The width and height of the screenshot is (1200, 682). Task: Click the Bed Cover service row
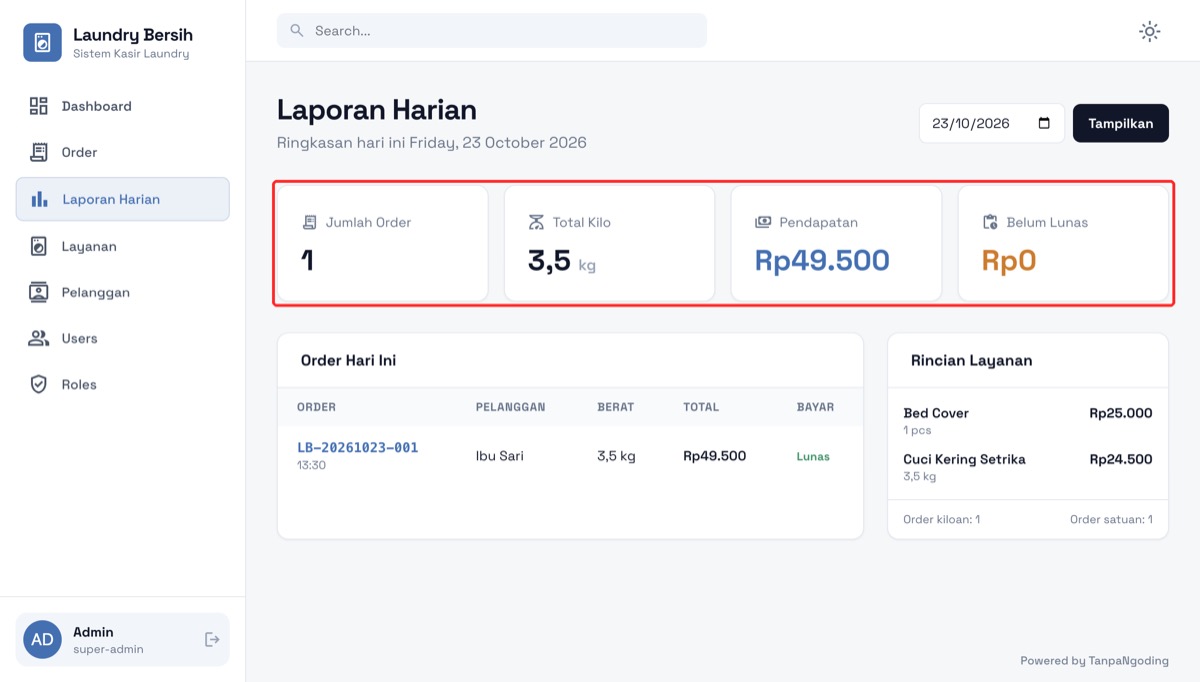point(1028,421)
